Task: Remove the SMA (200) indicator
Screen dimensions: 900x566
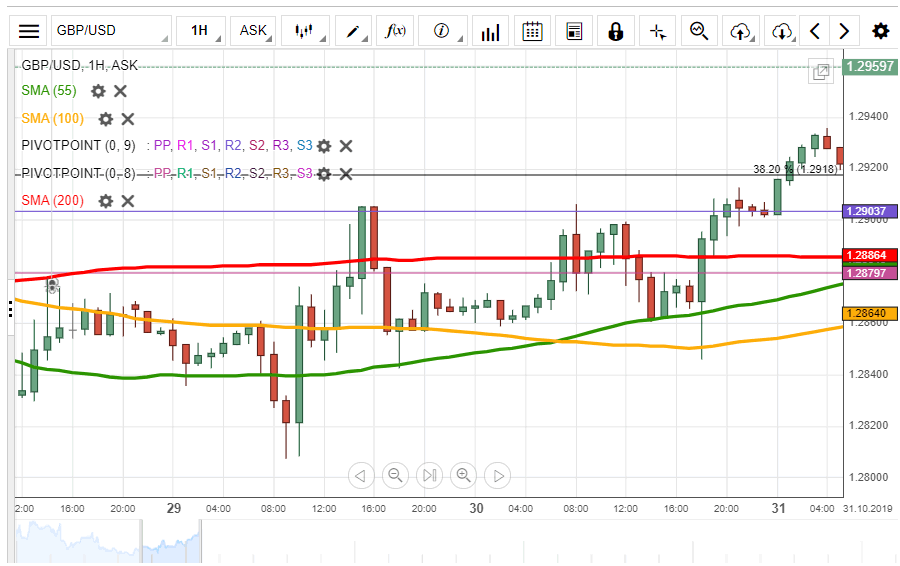Action: point(128,201)
